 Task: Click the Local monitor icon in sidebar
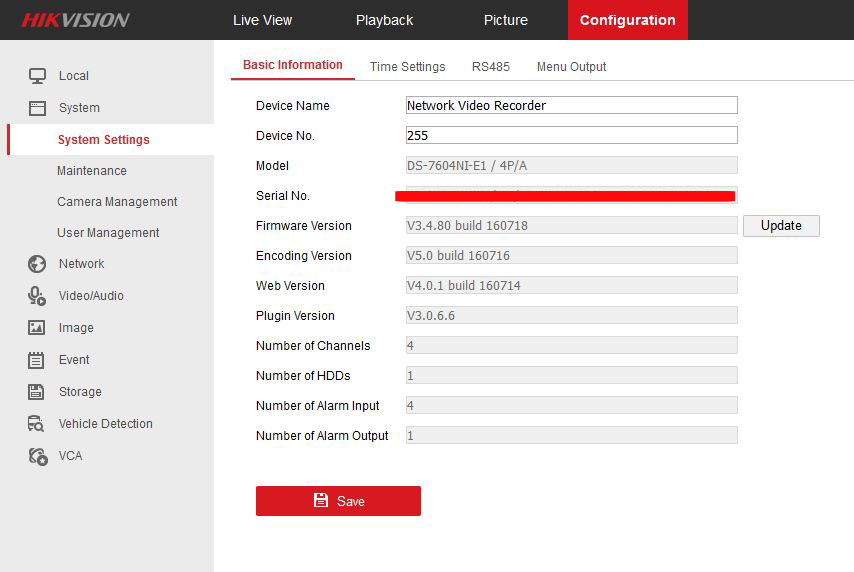point(37,76)
